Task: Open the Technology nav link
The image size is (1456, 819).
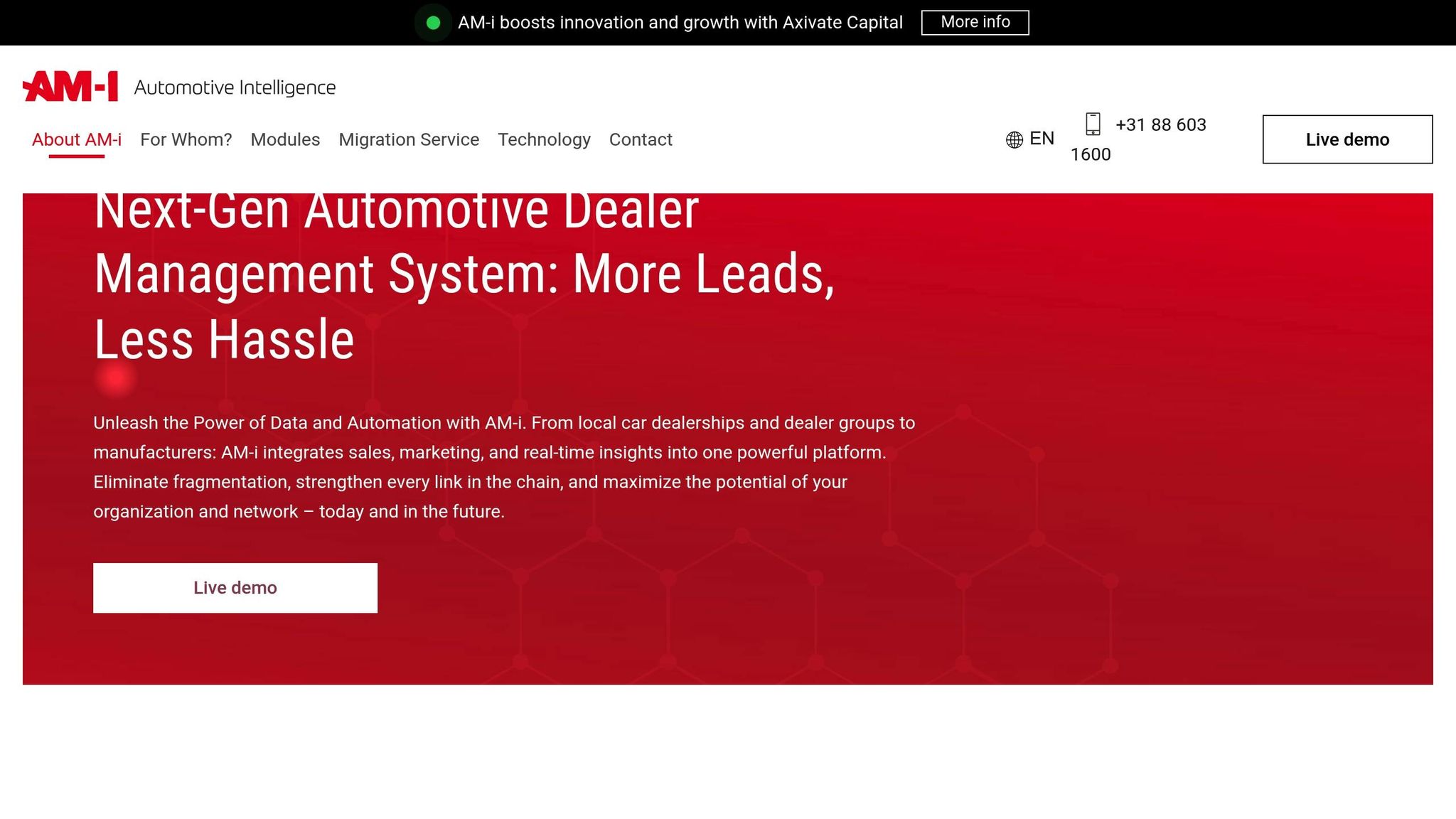Action: (544, 139)
